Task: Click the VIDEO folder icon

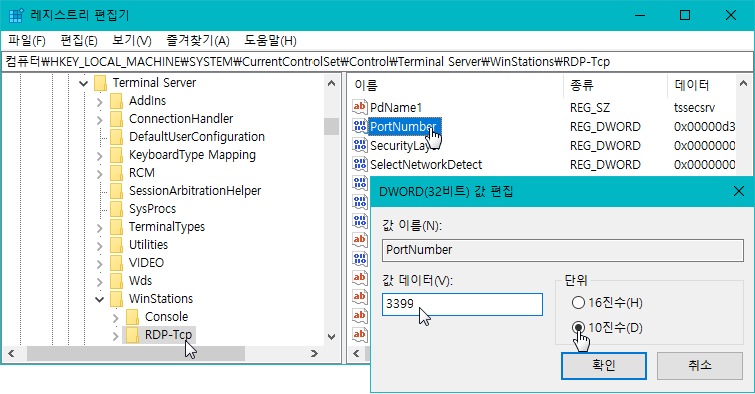Action: pos(116,263)
